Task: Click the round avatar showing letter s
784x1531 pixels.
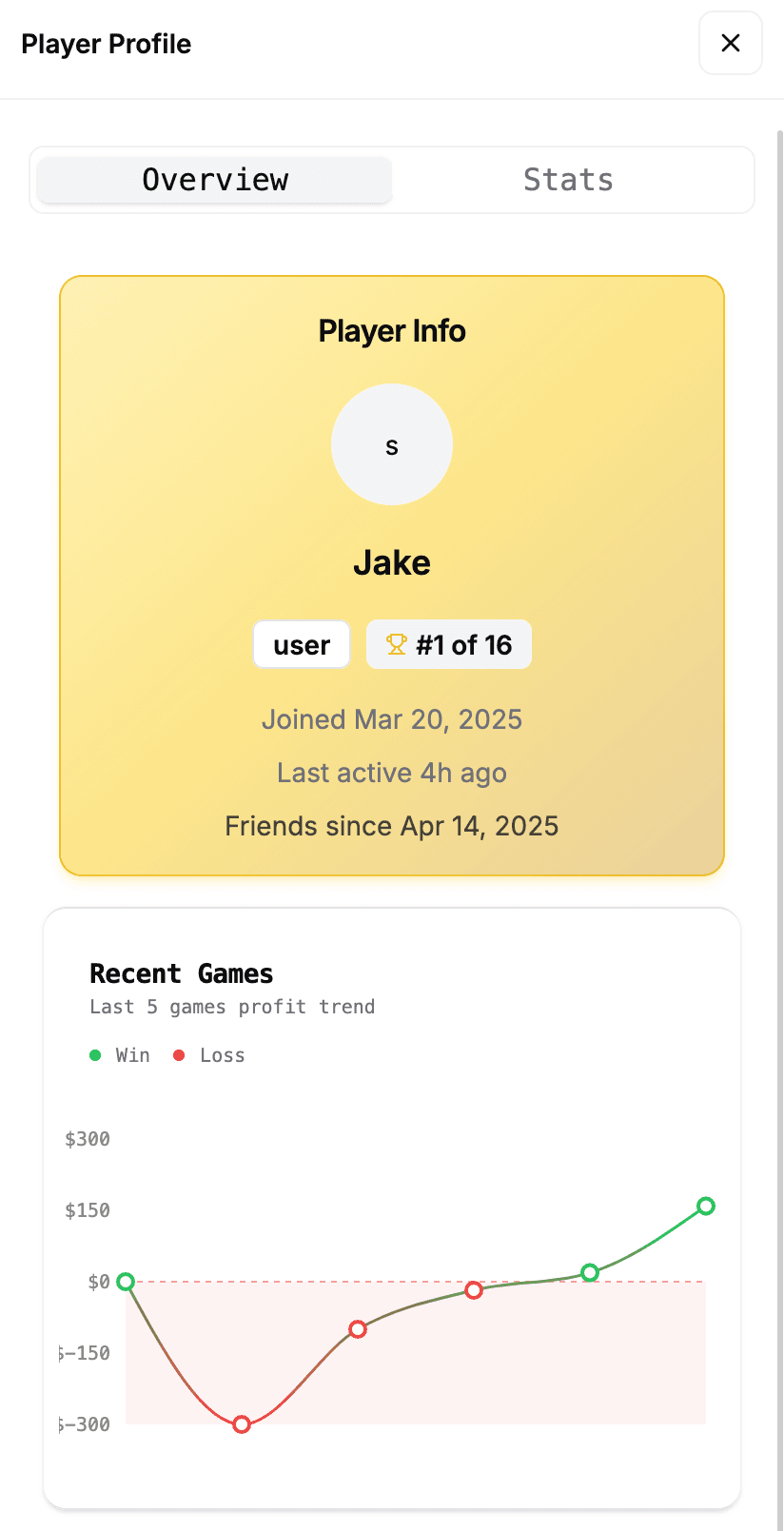Action: [392, 444]
